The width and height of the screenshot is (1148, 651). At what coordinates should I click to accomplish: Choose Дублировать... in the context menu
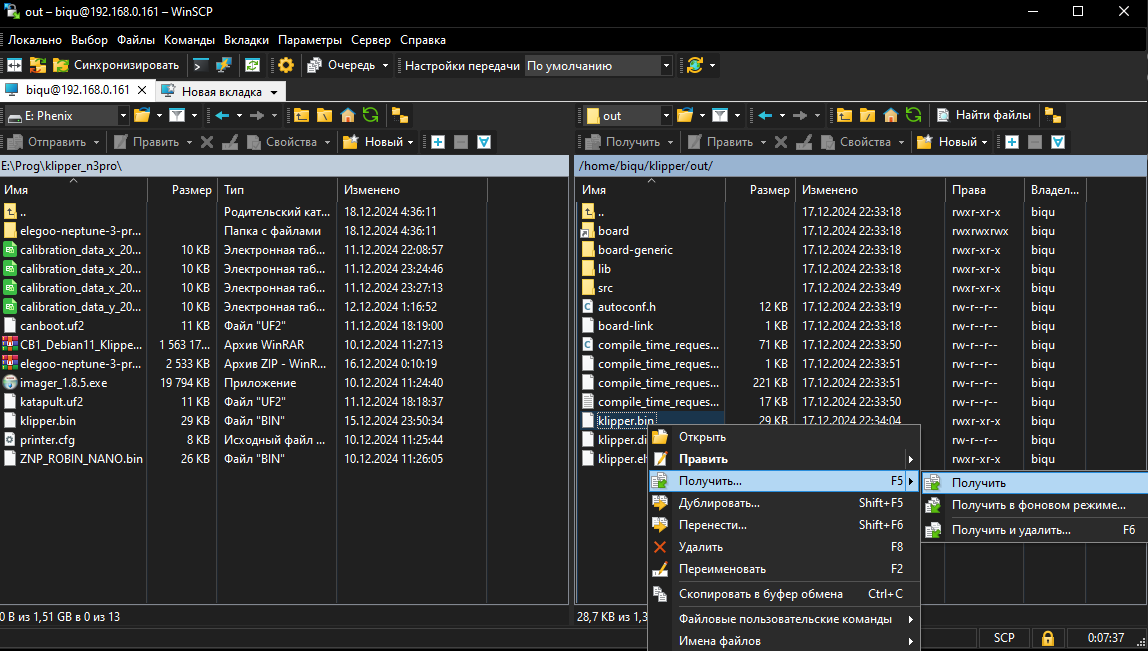coord(783,503)
